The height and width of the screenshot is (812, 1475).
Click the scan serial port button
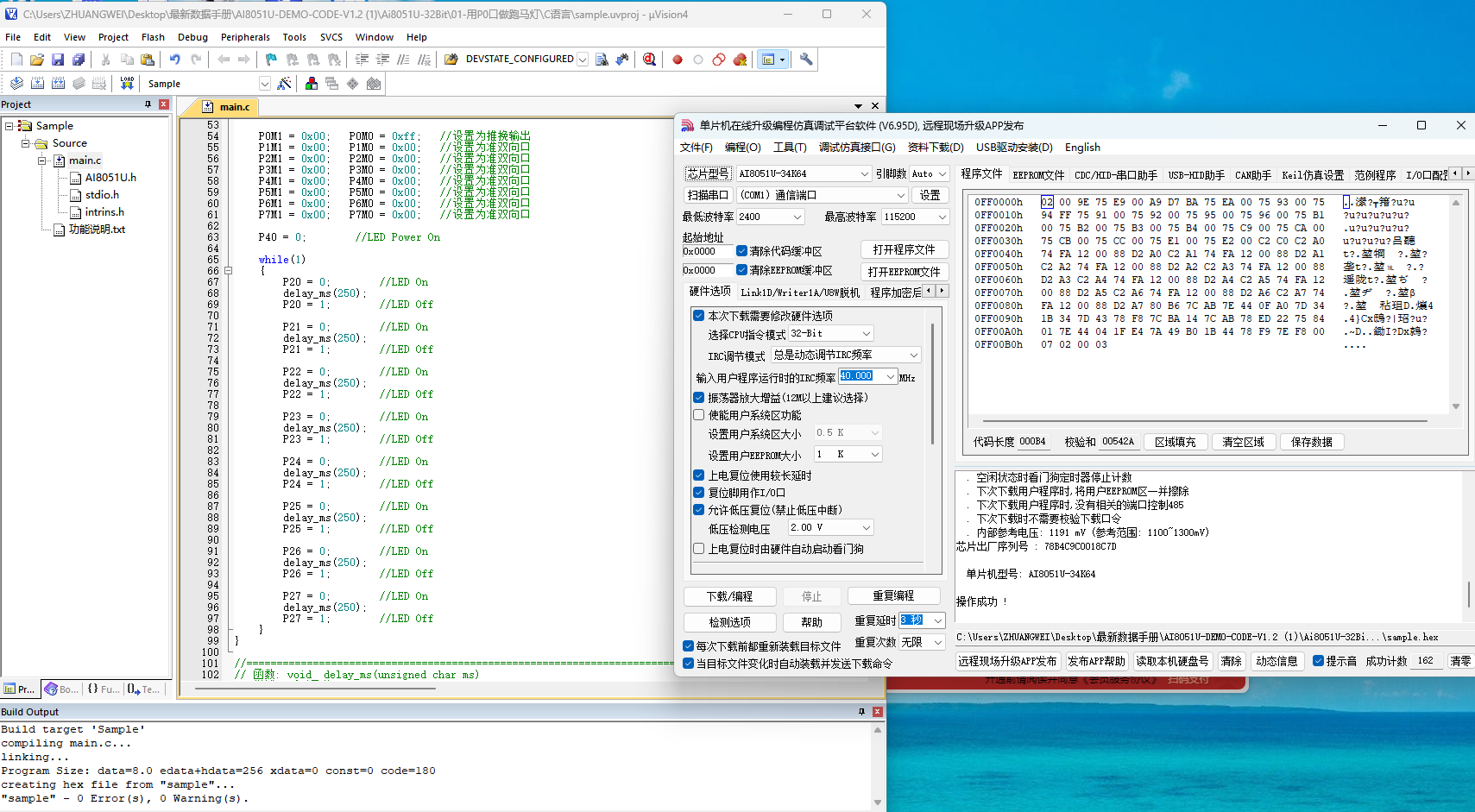(x=709, y=195)
